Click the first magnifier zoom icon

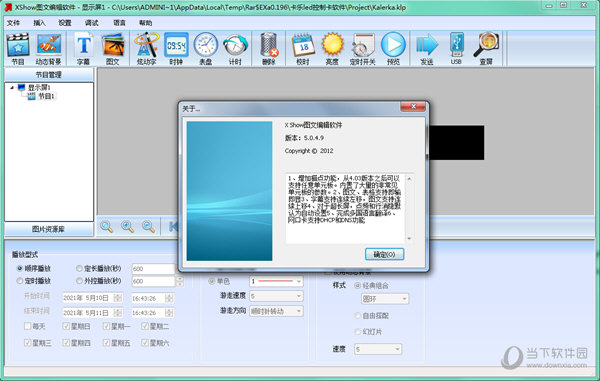[x=106, y=226]
